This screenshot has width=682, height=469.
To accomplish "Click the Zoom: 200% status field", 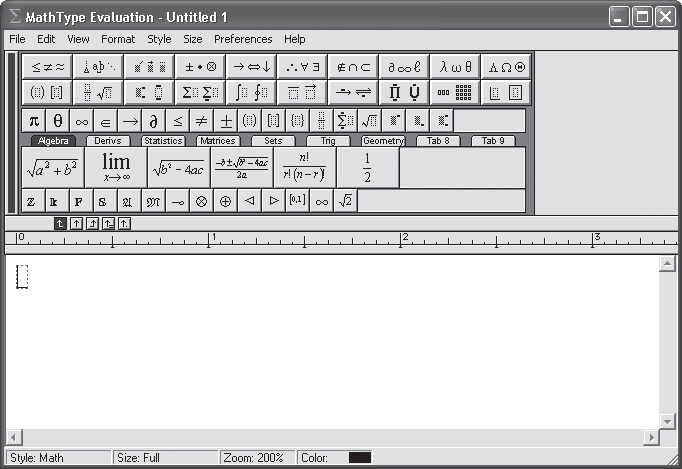I will coord(255,458).
